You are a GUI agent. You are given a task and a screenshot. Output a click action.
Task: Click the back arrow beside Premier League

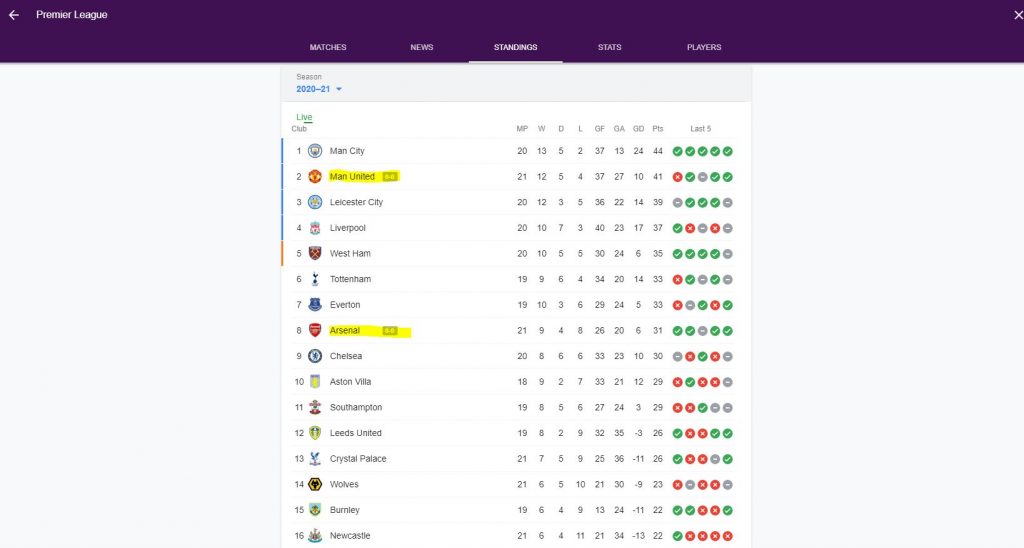(14, 15)
